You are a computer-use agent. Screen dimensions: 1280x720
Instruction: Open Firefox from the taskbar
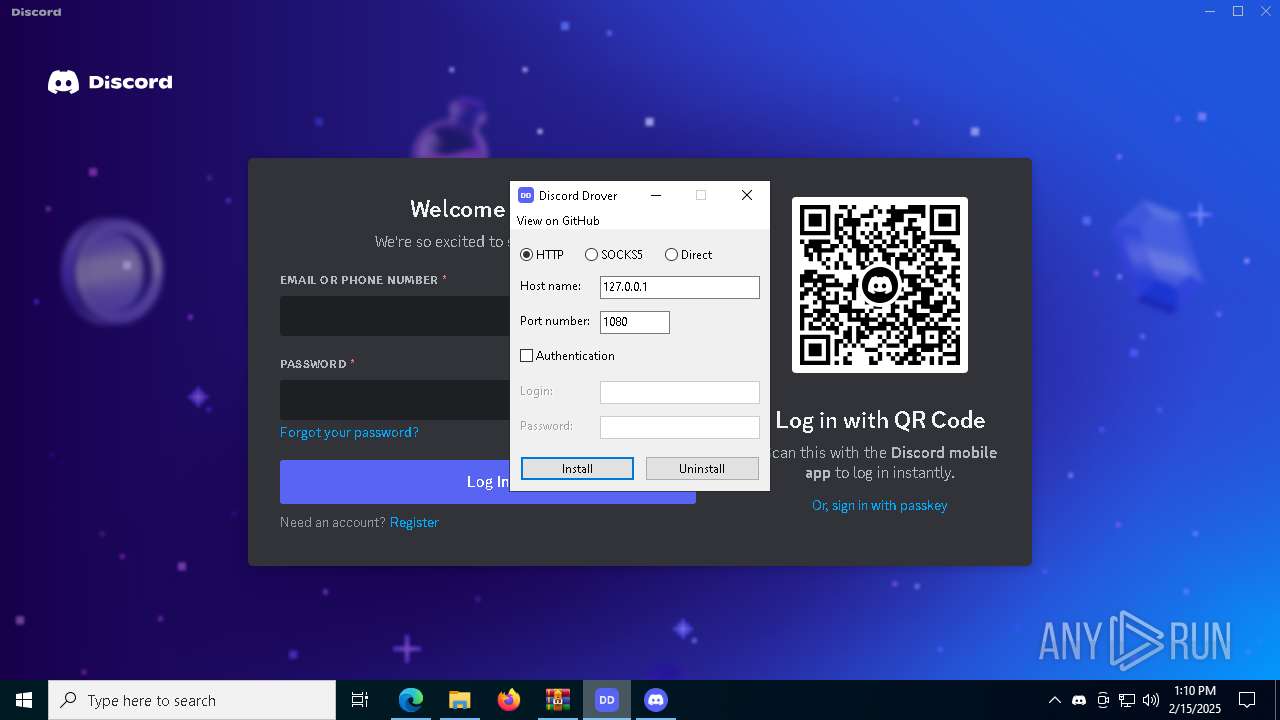point(509,700)
